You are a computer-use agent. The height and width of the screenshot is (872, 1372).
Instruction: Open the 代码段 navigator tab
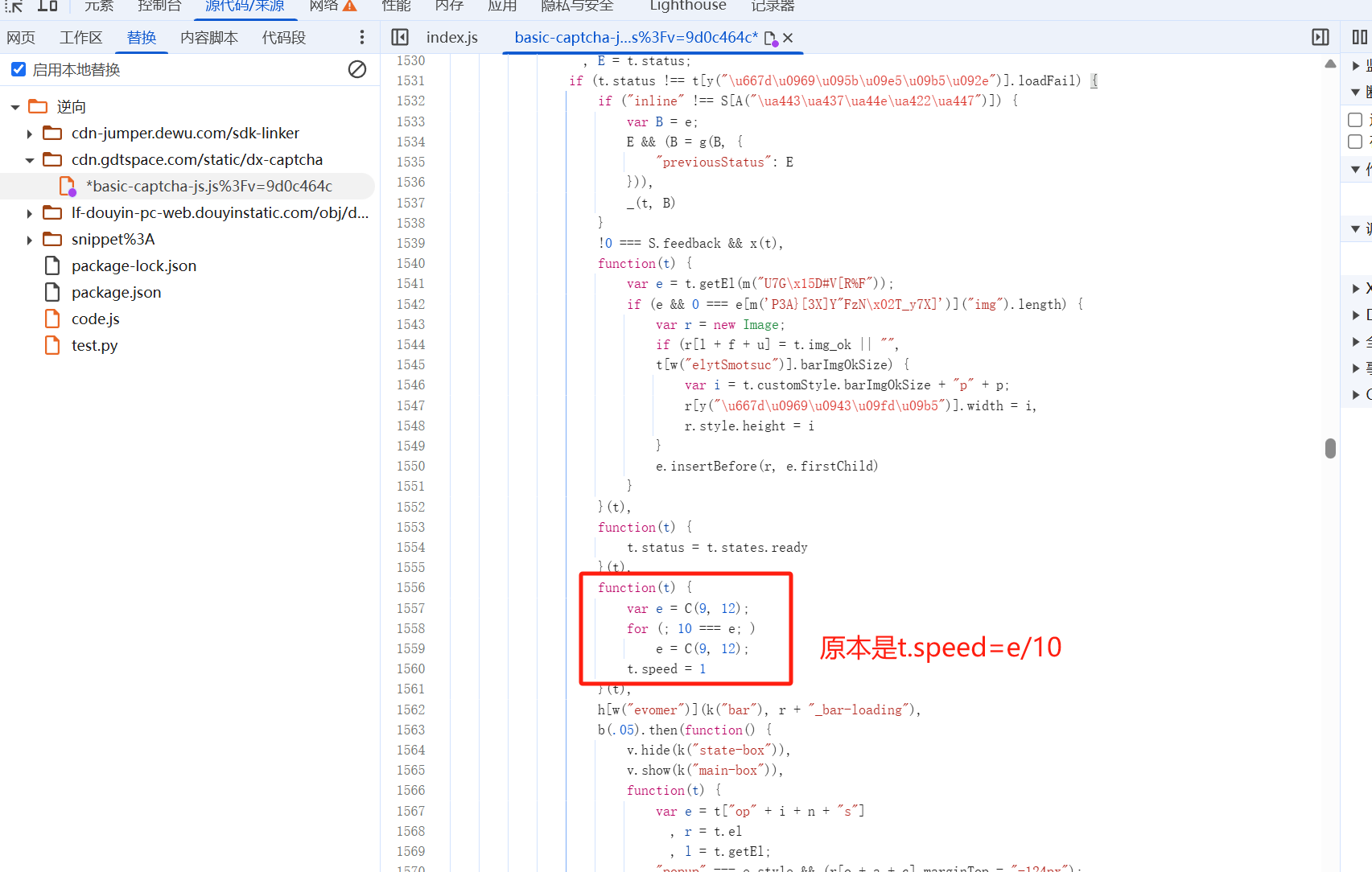[284, 38]
